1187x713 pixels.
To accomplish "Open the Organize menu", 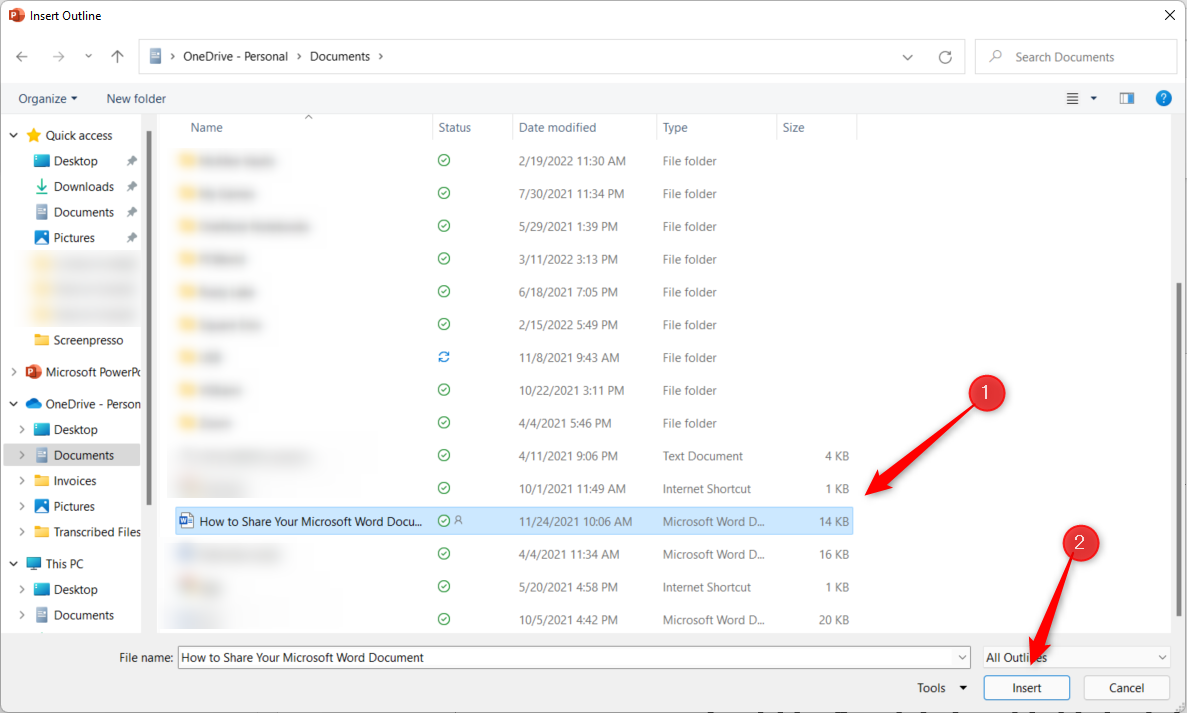I will tap(47, 98).
